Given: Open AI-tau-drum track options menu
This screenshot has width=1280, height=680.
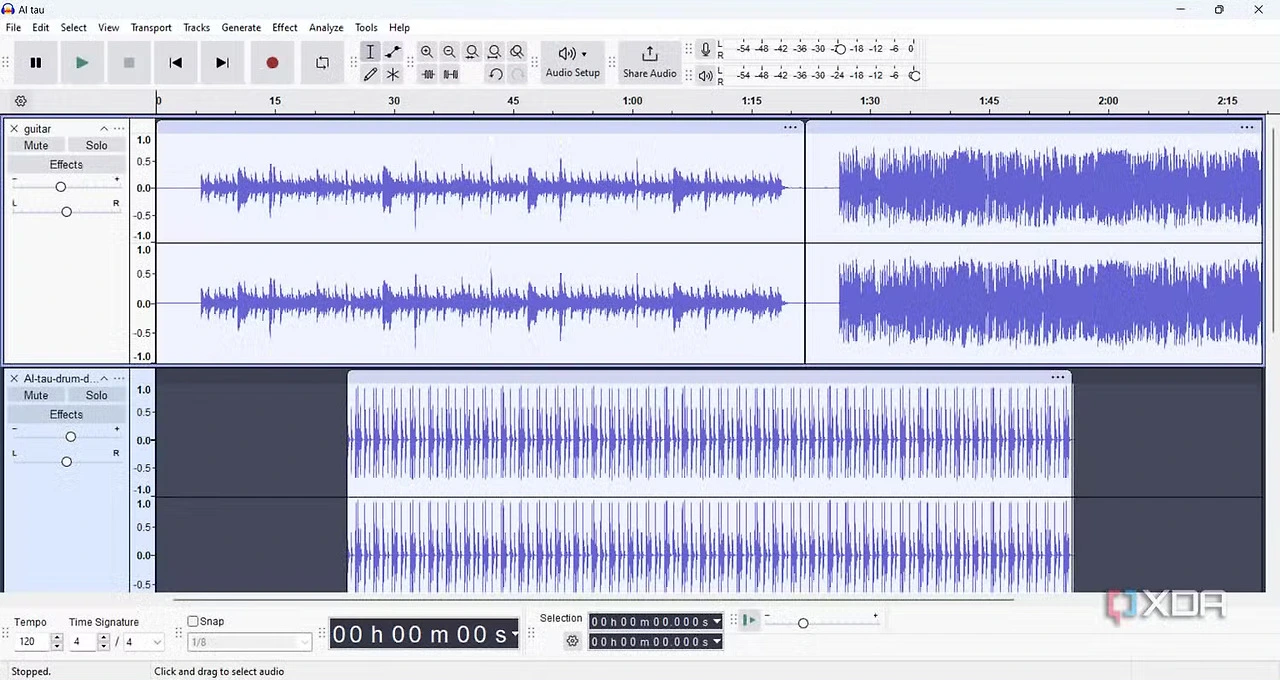Looking at the screenshot, I should (x=119, y=379).
